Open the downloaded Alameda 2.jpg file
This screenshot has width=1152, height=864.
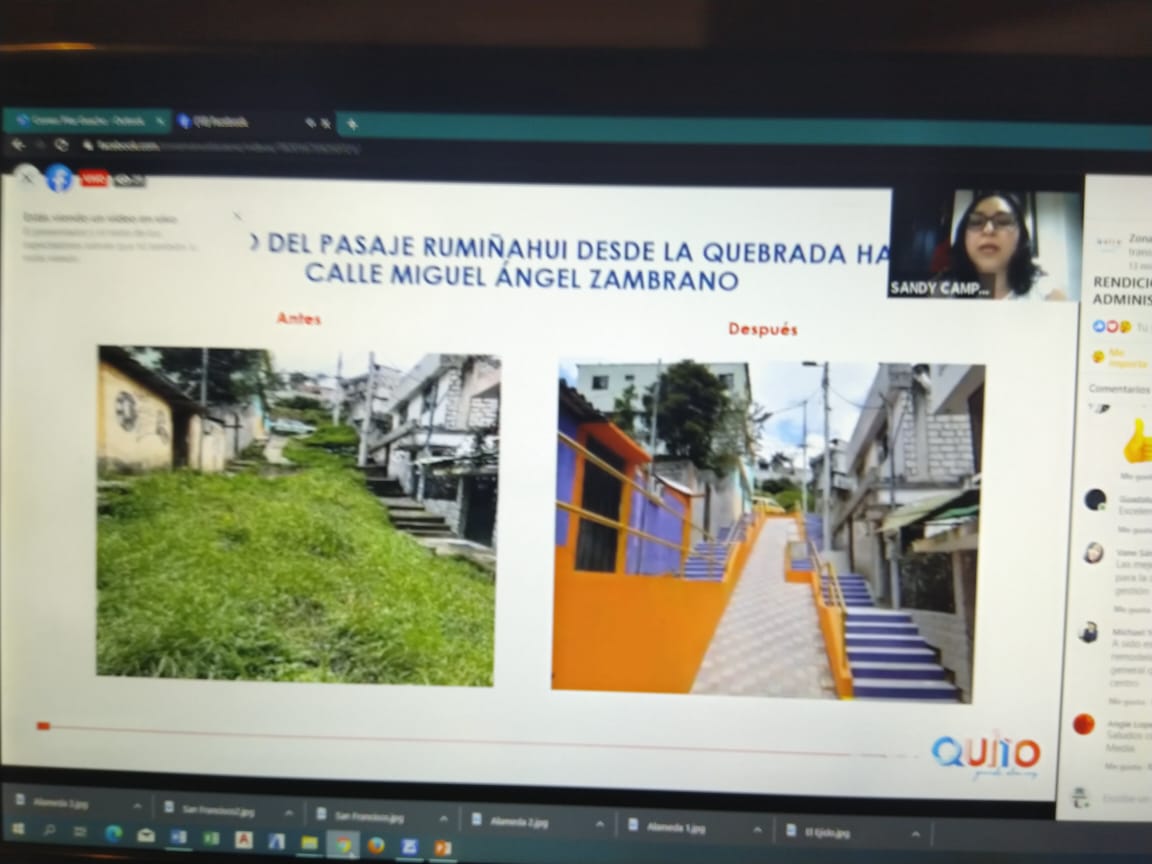[520, 822]
